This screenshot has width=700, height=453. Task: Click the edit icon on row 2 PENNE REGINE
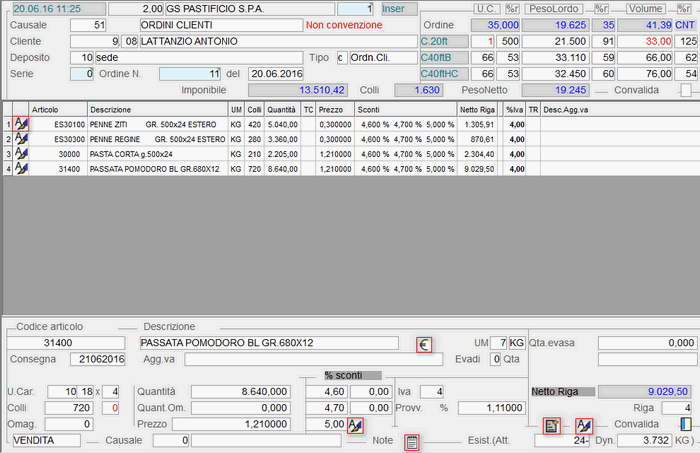(x=21, y=139)
